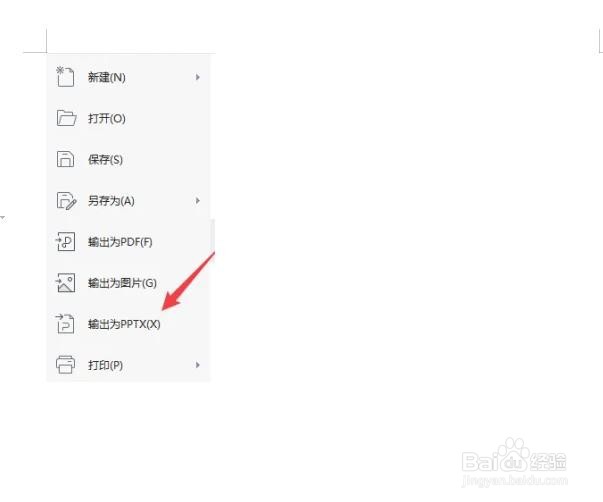
Task: Open the 另存为(A) menu entry
Action: point(128,200)
